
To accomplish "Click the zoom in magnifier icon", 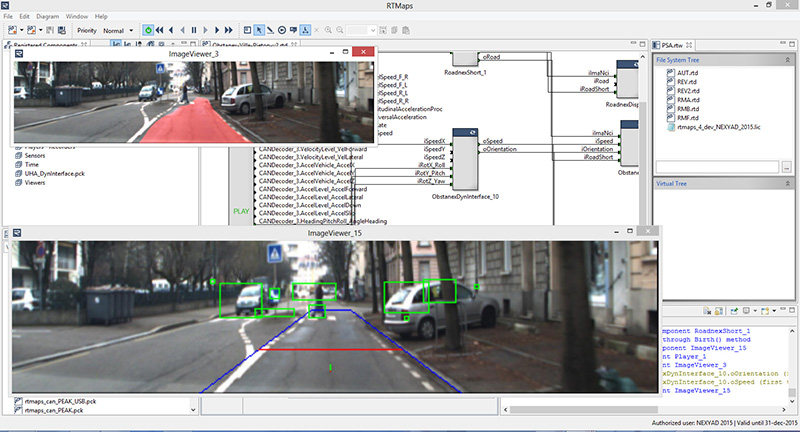I will 328,31.
